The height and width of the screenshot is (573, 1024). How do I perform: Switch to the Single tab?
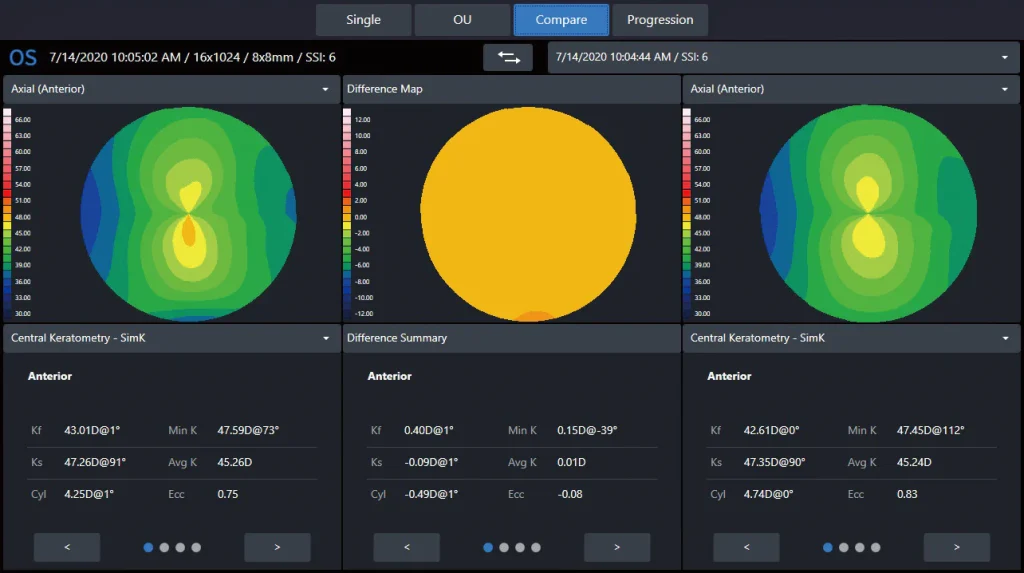(363, 20)
